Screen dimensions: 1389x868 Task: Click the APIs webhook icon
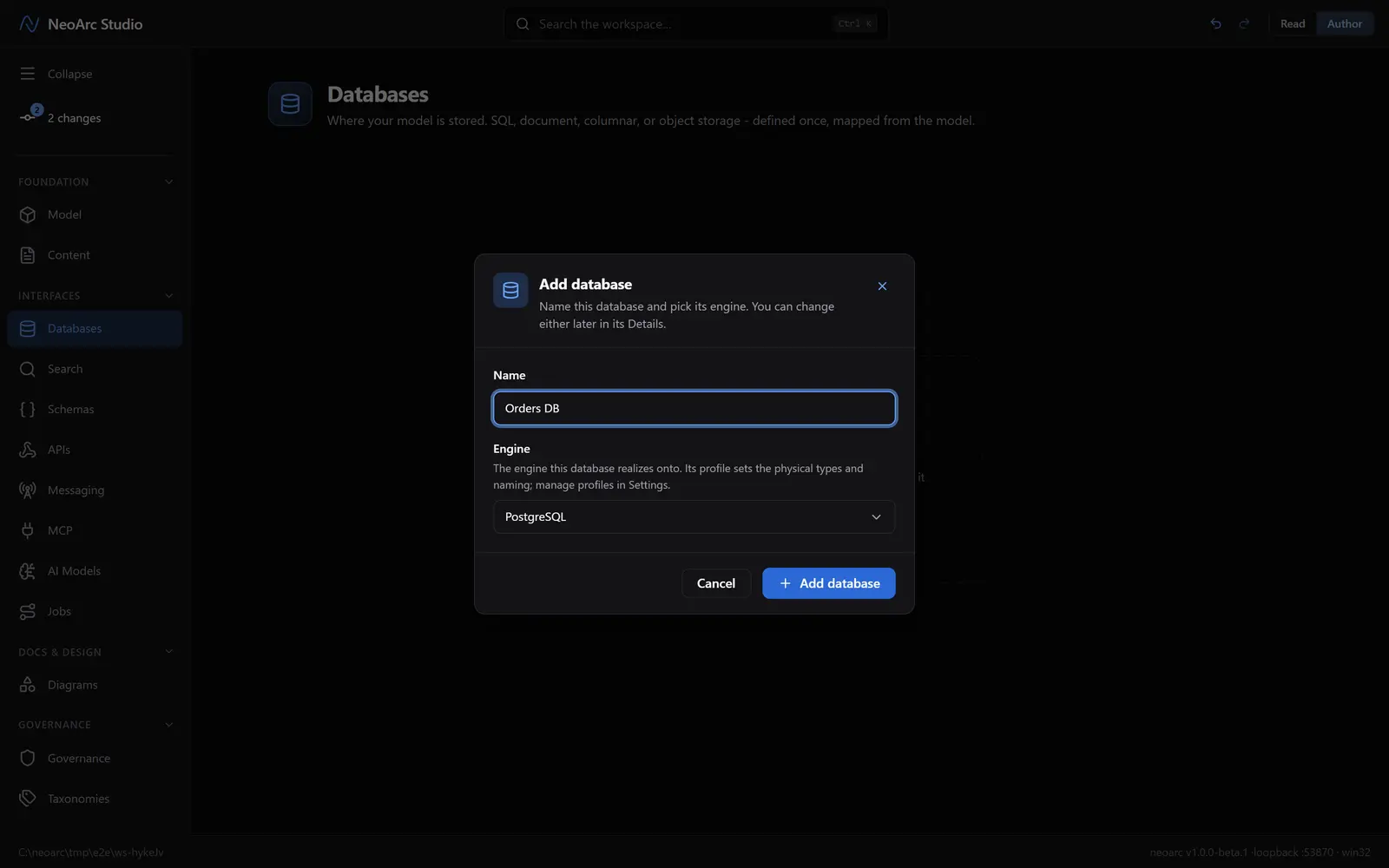point(28,450)
